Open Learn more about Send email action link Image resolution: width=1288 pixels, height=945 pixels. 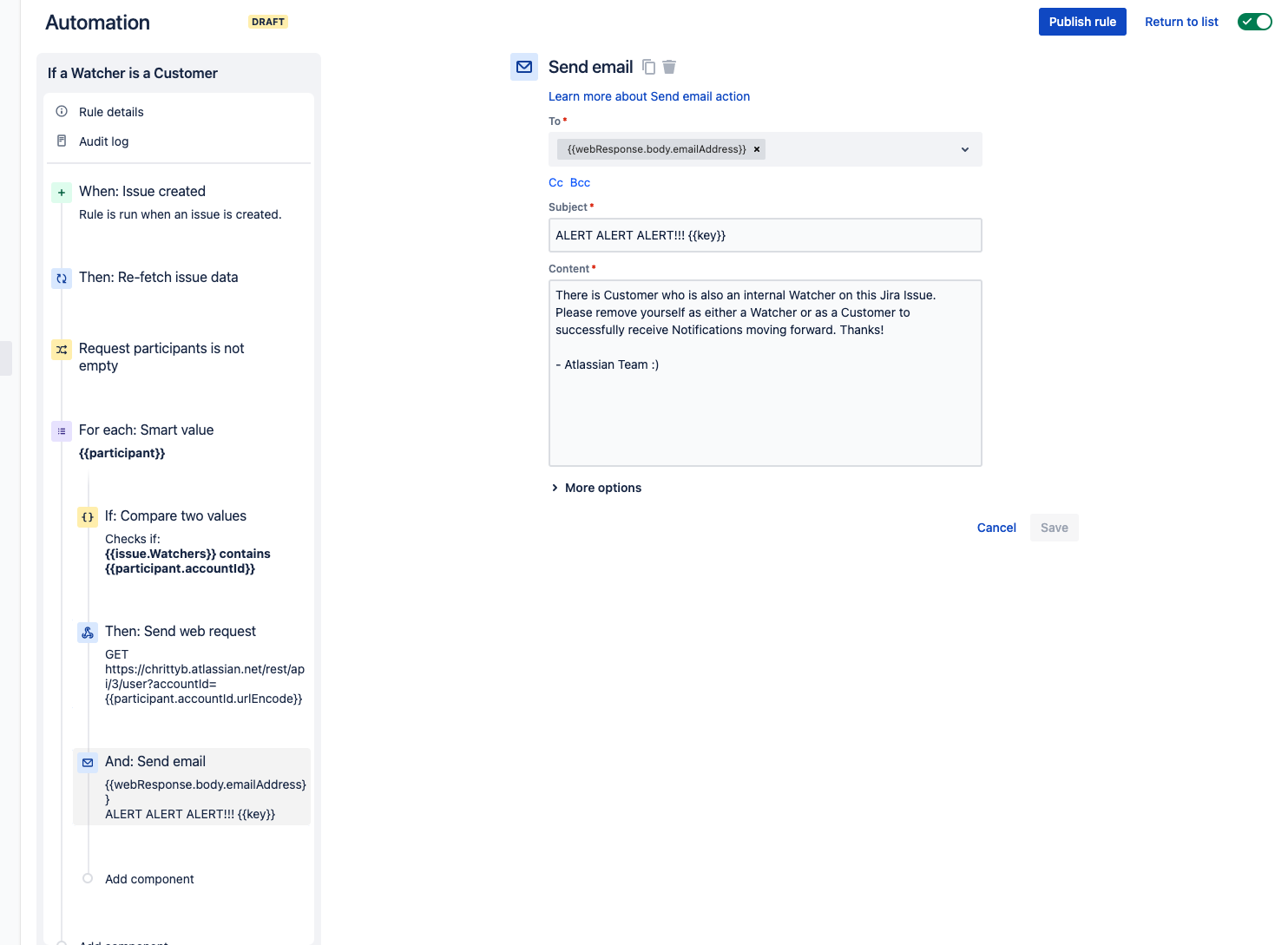point(649,96)
